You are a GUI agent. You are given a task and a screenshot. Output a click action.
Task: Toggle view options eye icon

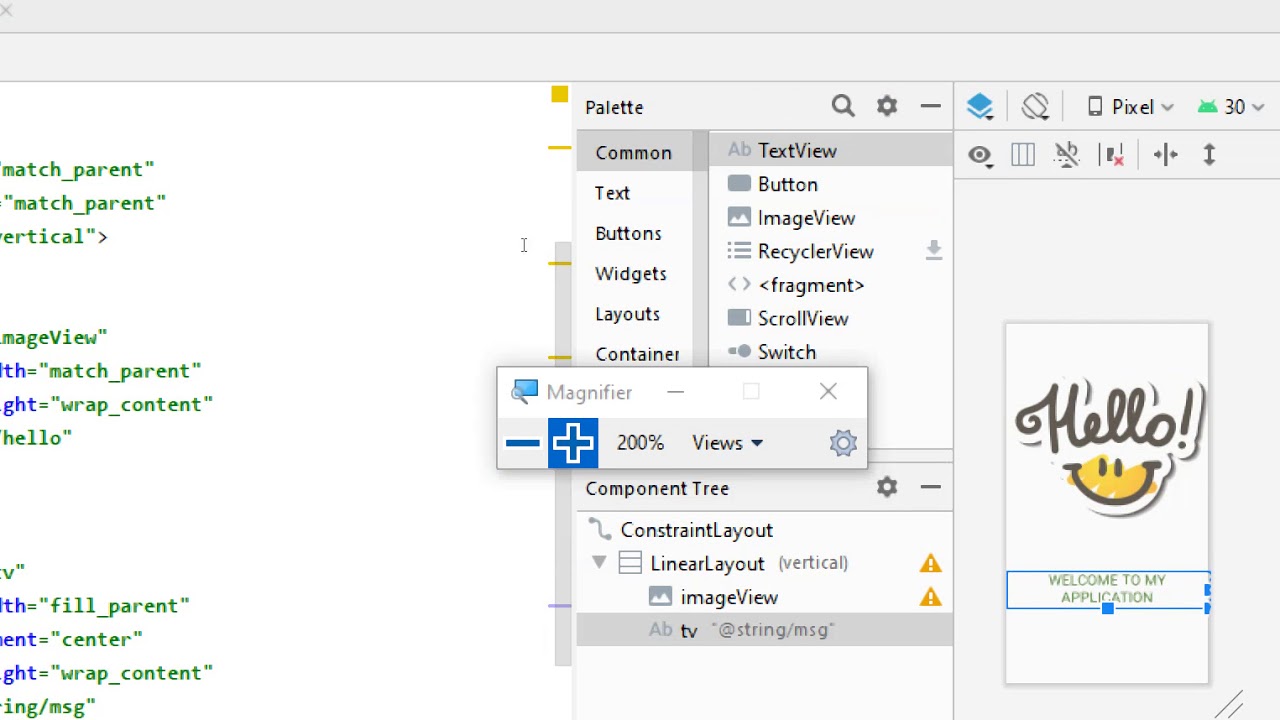pos(980,155)
